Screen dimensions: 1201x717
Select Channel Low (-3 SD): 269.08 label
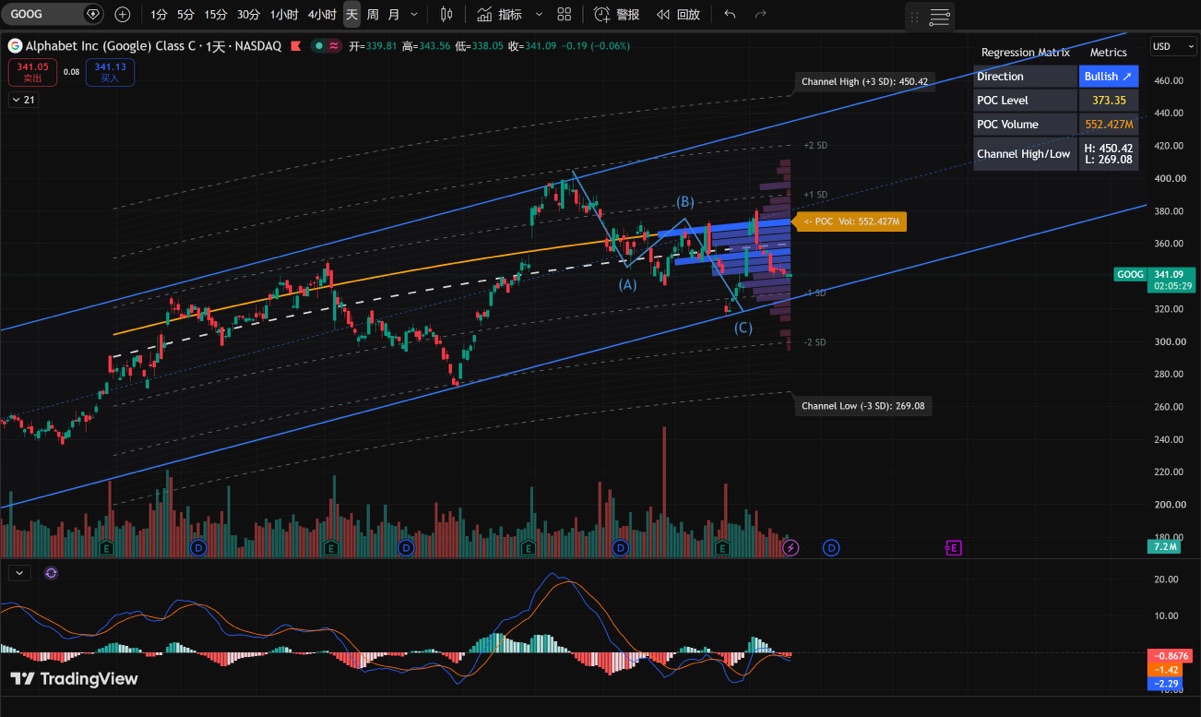pos(864,406)
